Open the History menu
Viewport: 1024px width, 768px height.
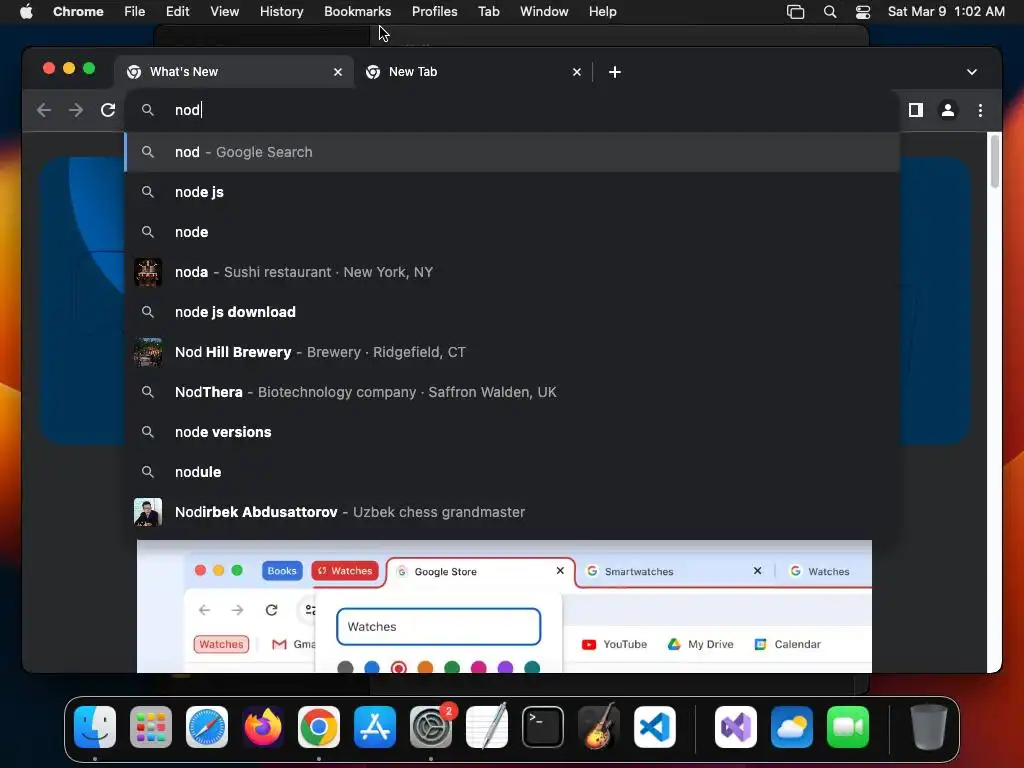(281, 11)
